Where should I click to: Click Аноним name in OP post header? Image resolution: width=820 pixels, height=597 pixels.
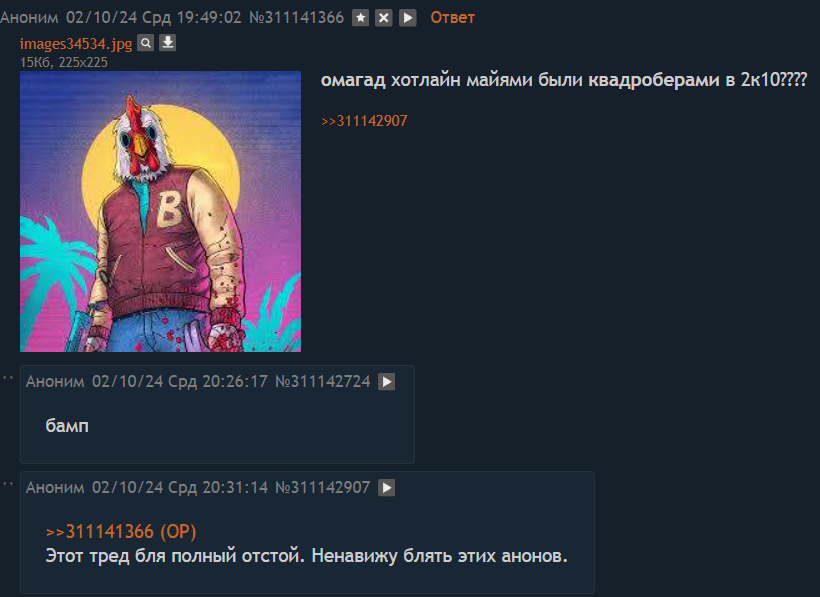(x=29, y=18)
